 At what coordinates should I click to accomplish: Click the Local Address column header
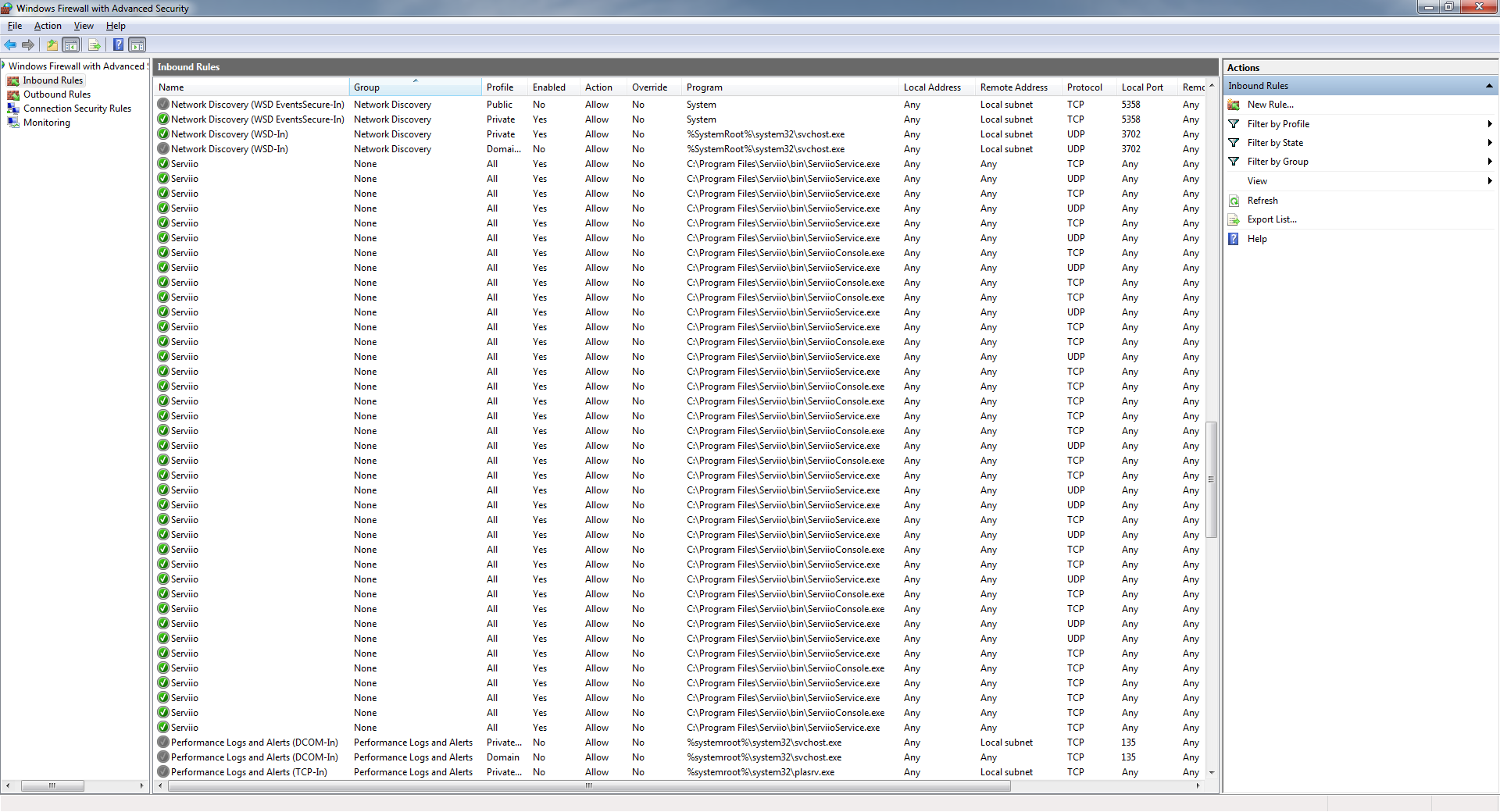[937, 87]
